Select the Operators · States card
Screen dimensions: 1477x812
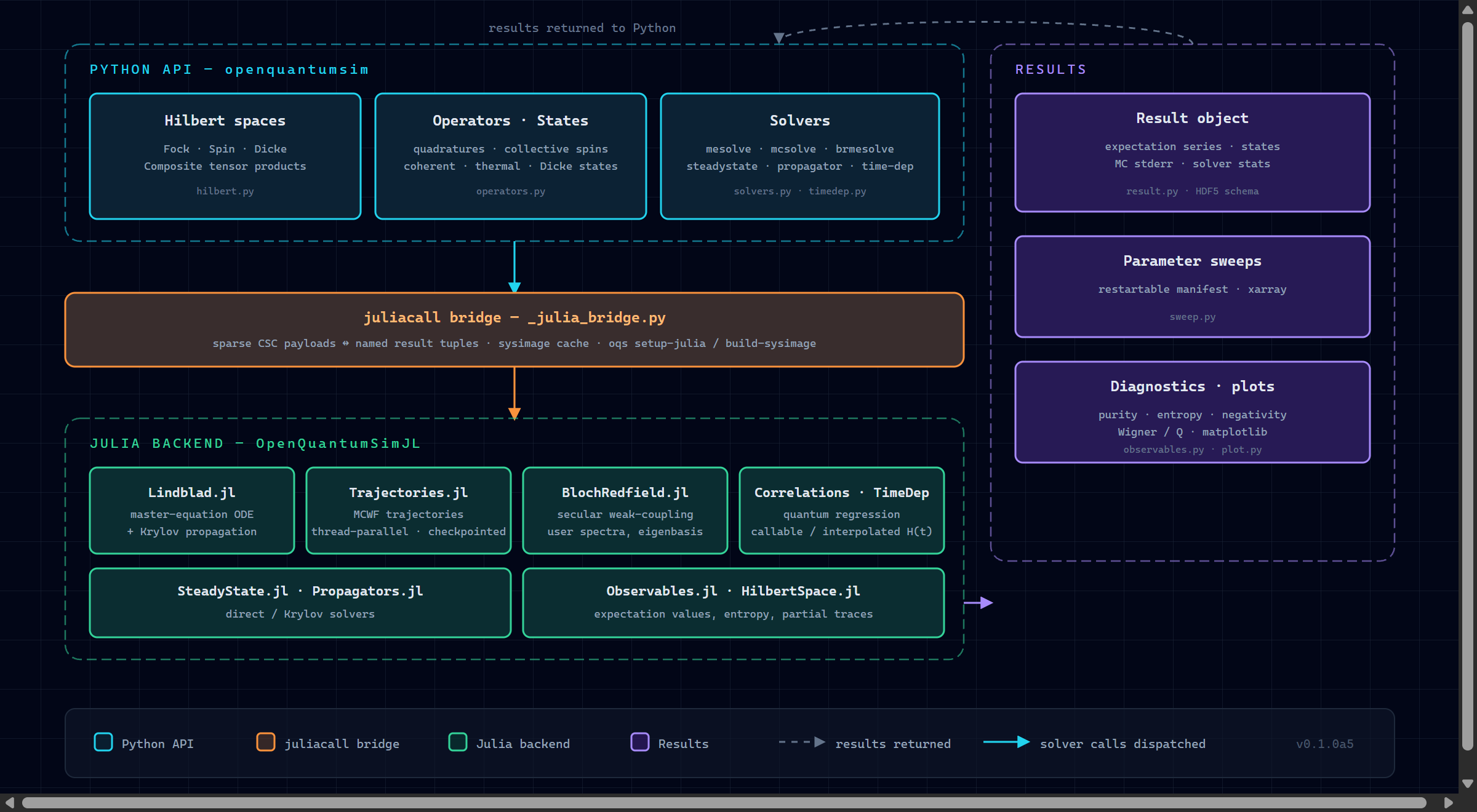[x=511, y=156]
